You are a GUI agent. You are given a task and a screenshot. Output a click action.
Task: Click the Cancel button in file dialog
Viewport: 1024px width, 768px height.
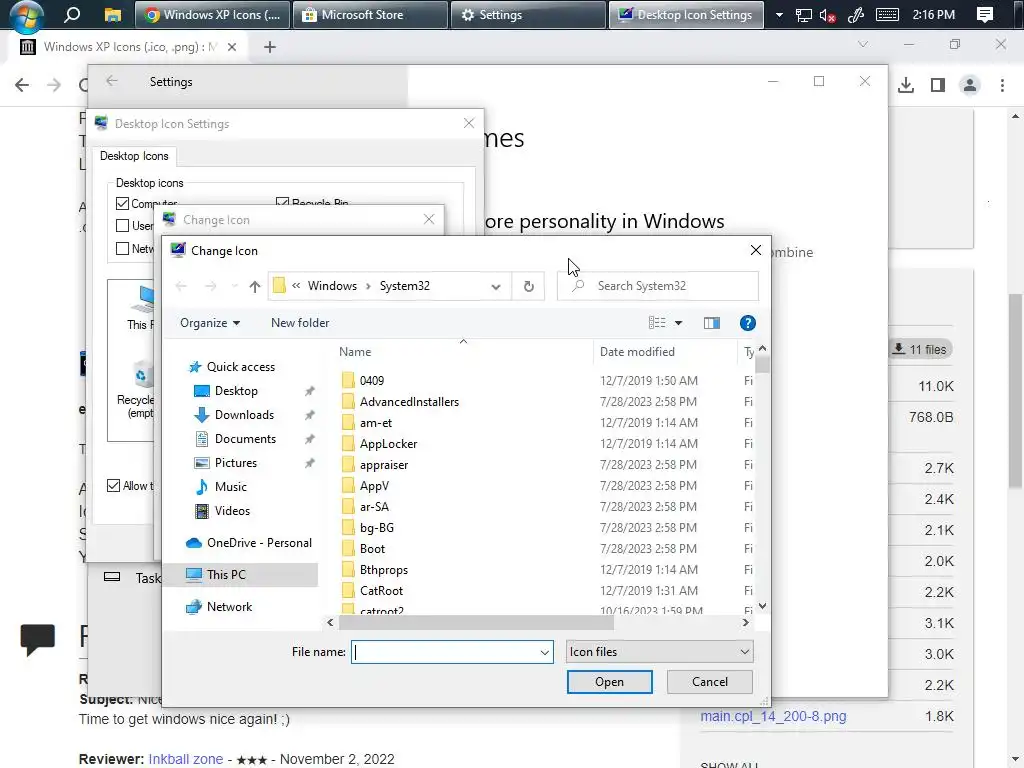pos(710,682)
